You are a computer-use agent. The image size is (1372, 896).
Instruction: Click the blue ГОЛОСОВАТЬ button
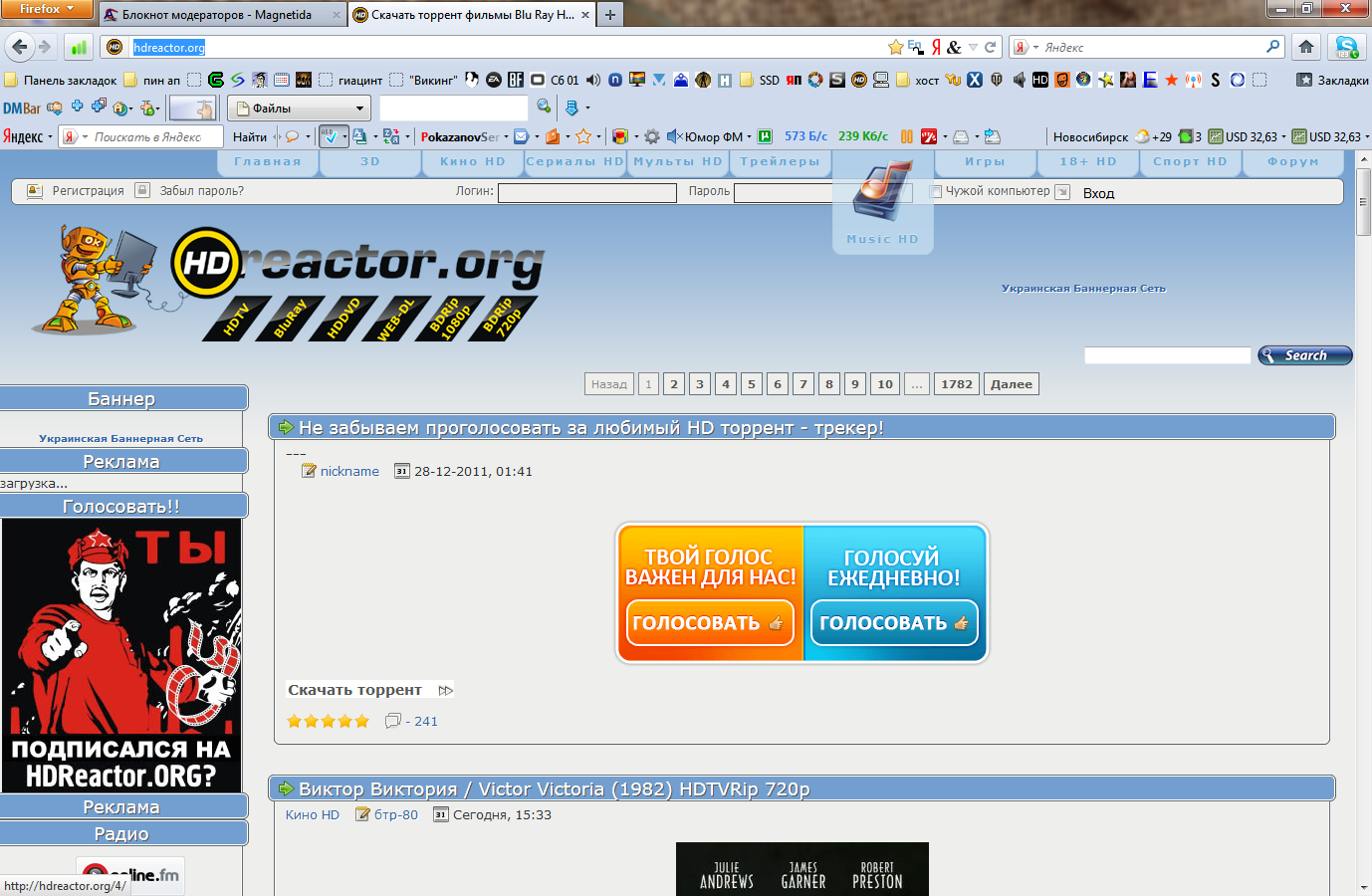pyautogui.click(x=894, y=623)
